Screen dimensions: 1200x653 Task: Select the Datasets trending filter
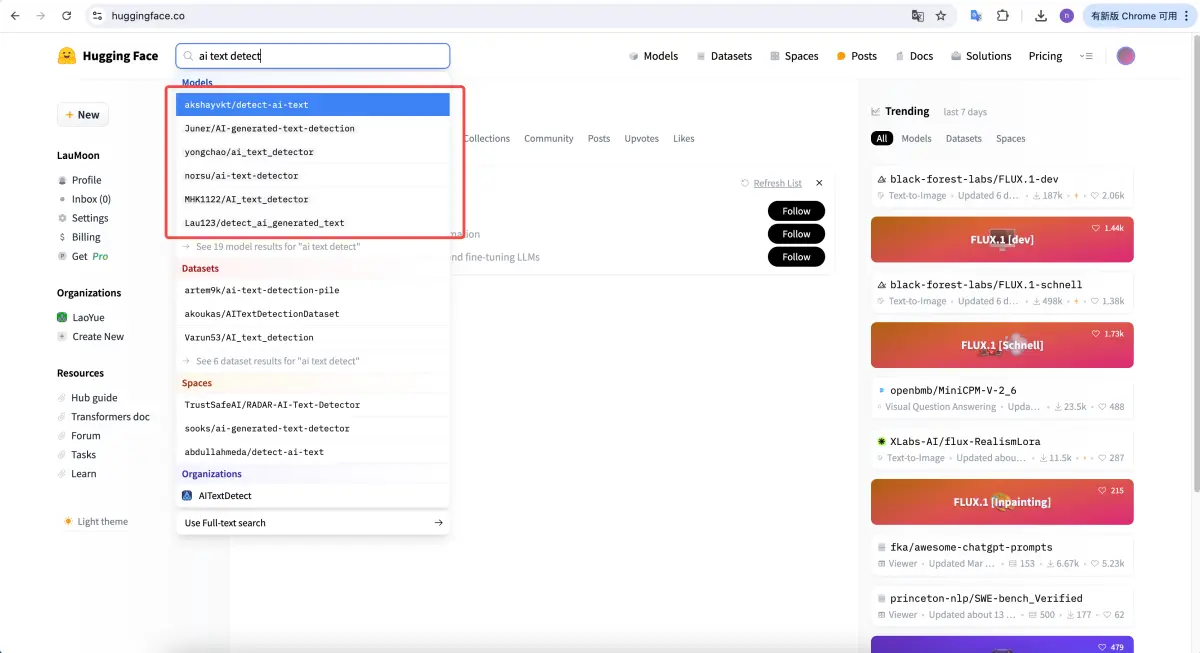pyautogui.click(x=964, y=139)
